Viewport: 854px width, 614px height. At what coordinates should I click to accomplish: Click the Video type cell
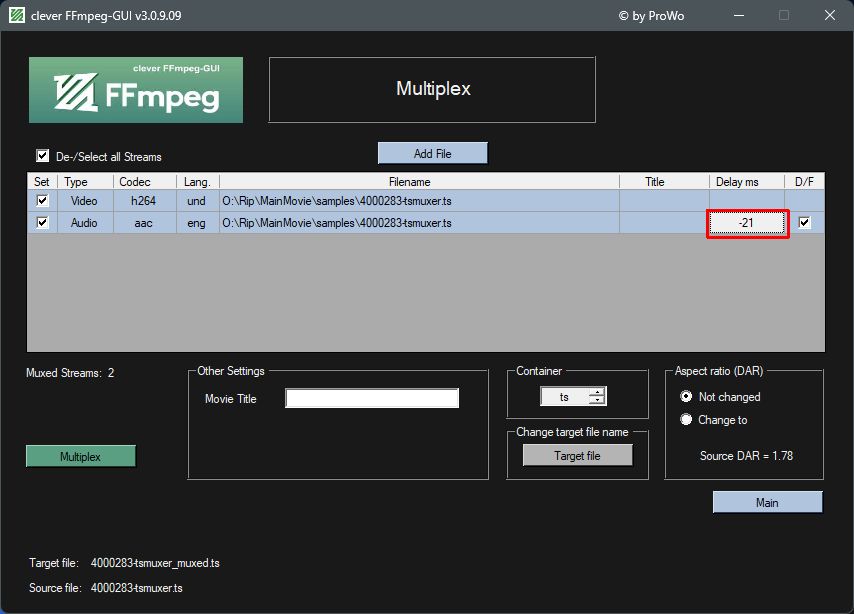85,201
